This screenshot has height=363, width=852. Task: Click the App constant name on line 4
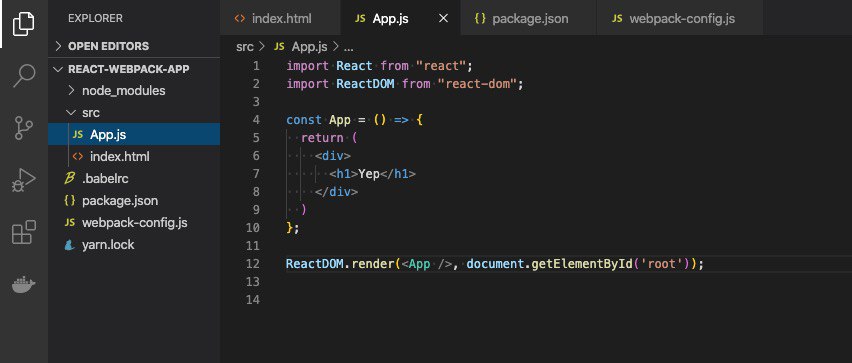point(340,120)
